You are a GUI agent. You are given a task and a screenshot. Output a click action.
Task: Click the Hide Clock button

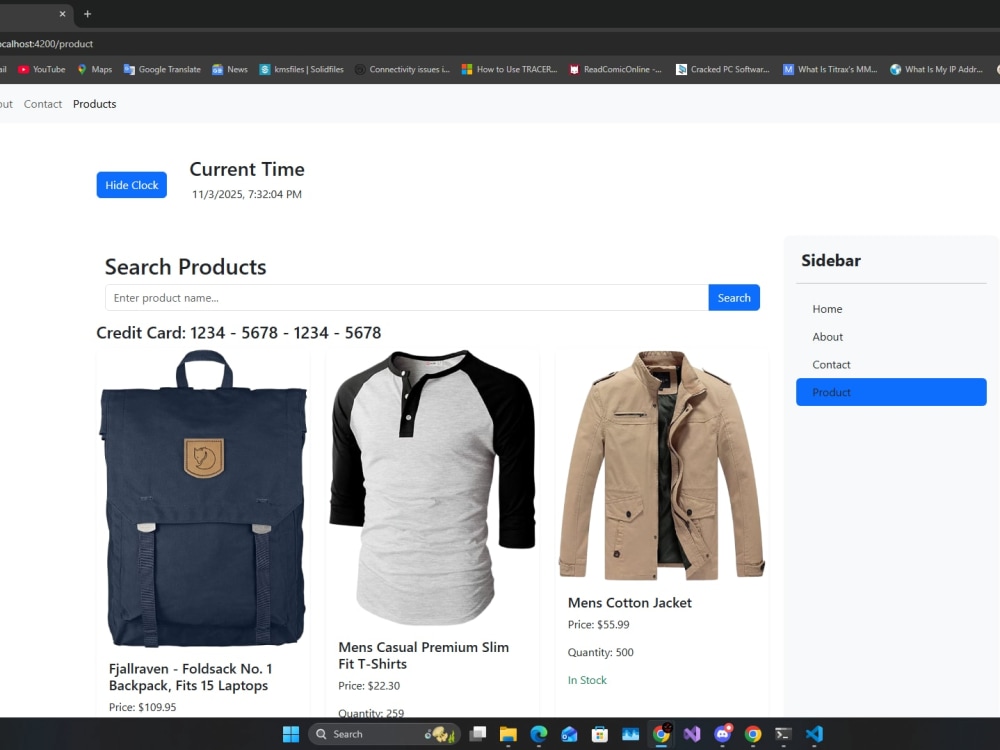[131, 185]
